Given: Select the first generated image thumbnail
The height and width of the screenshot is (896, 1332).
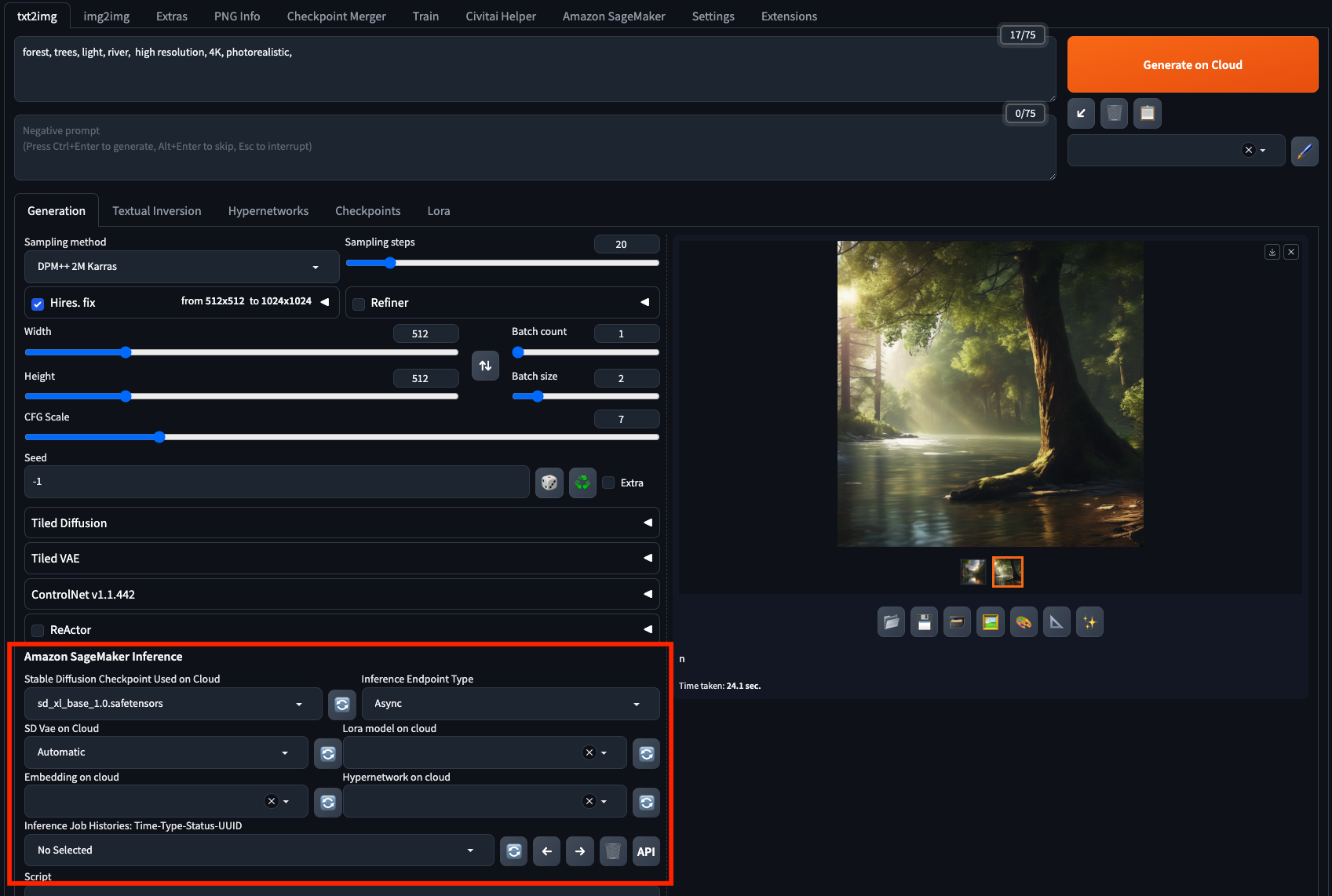Looking at the screenshot, I should click(x=973, y=572).
